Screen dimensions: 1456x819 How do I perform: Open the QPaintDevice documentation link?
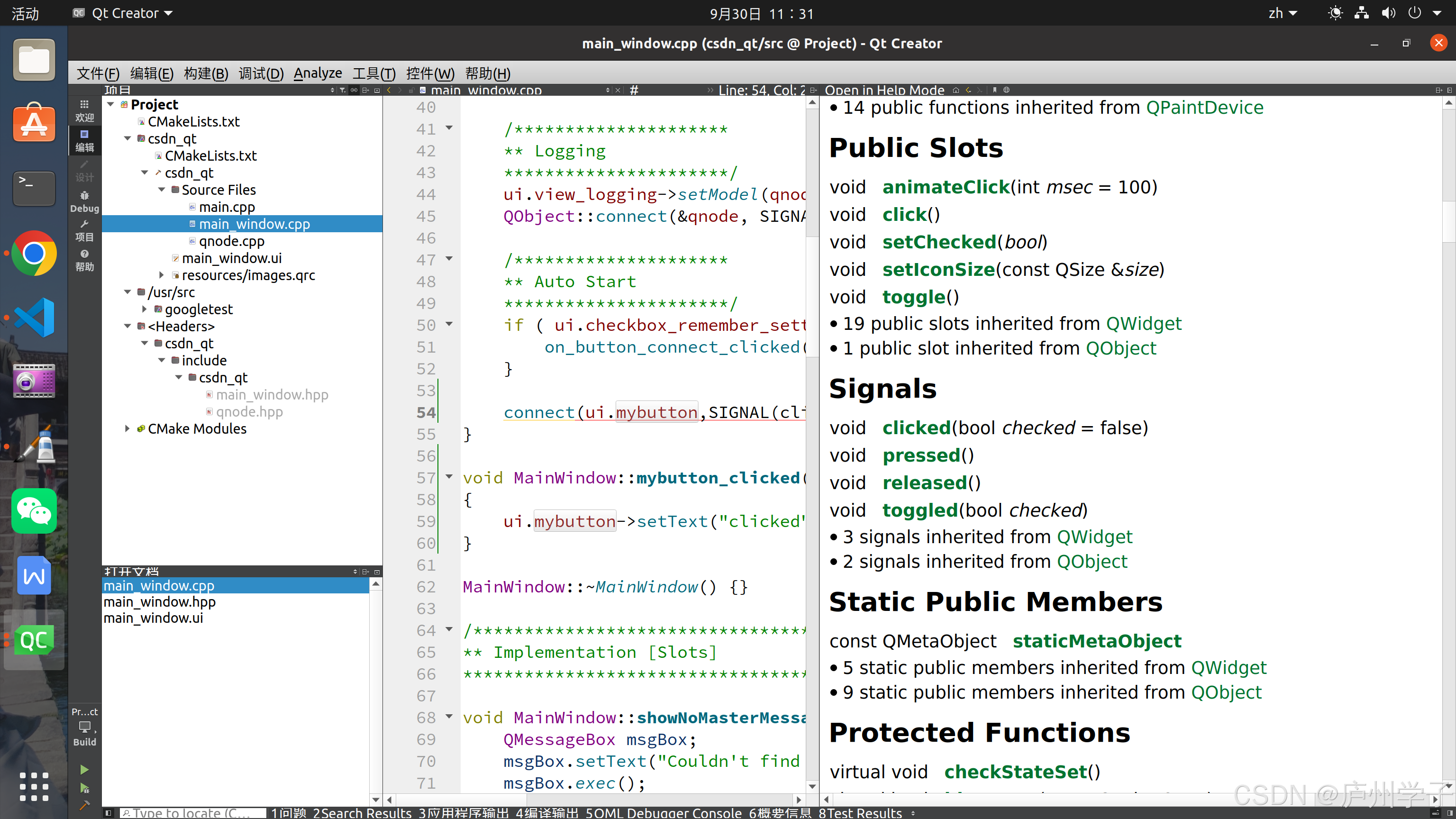click(x=1204, y=108)
